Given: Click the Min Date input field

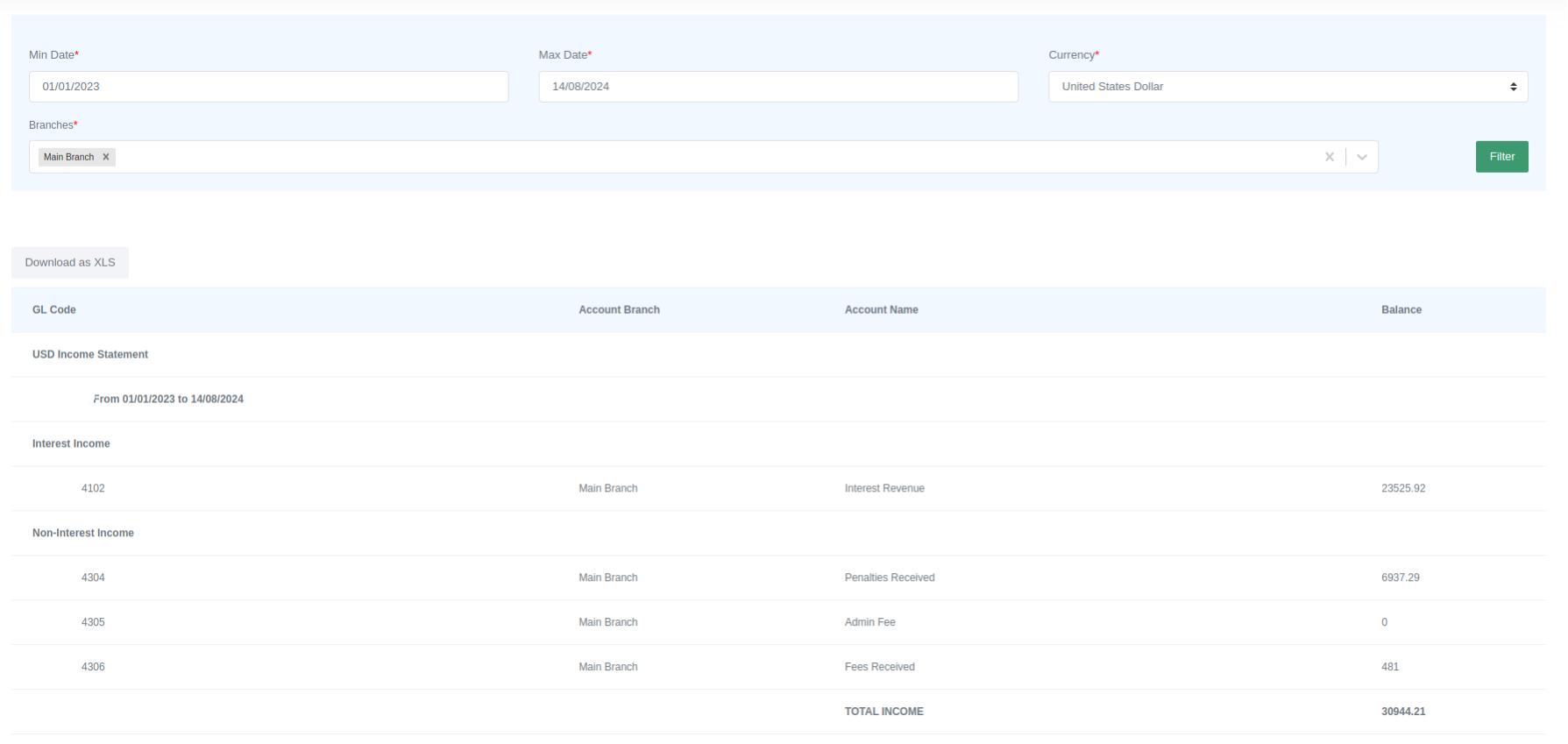Looking at the screenshot, I should click(268, 87).
